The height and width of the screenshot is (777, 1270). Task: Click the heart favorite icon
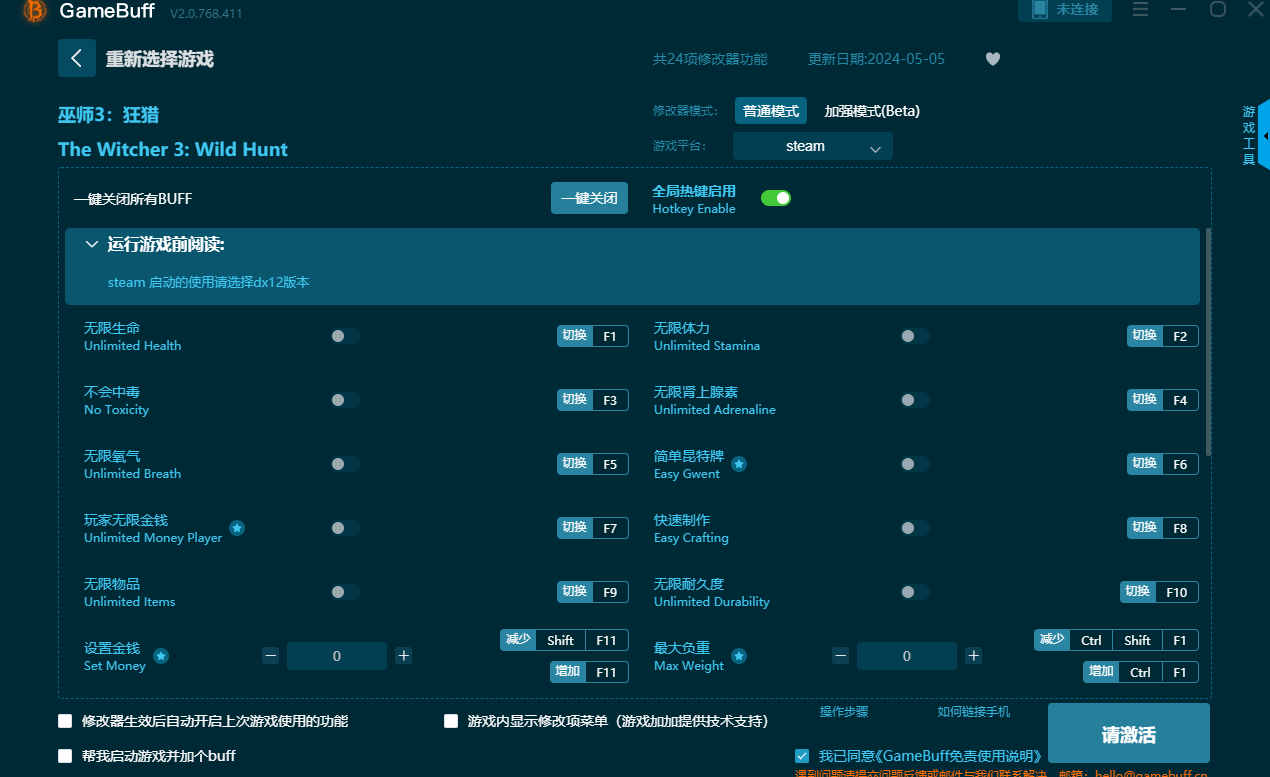(x=992, y=59)
